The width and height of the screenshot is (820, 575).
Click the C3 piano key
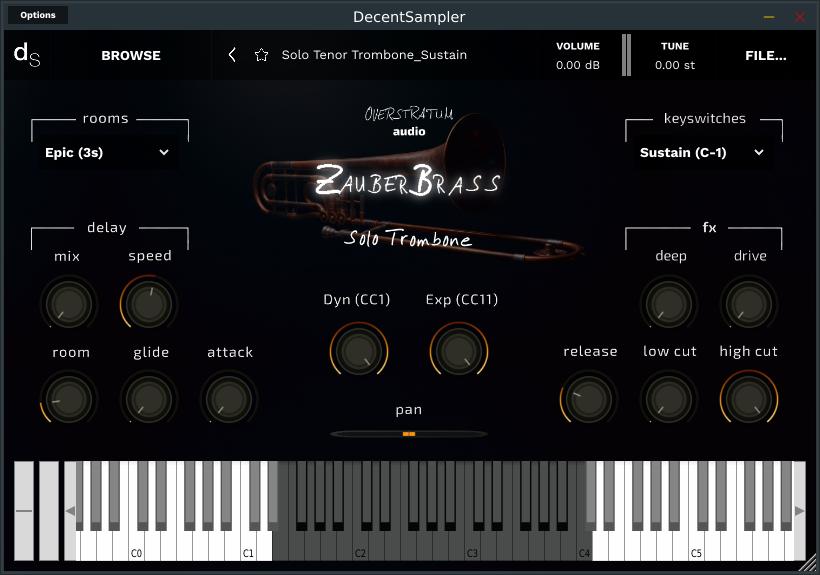click(x=472, y=546)
